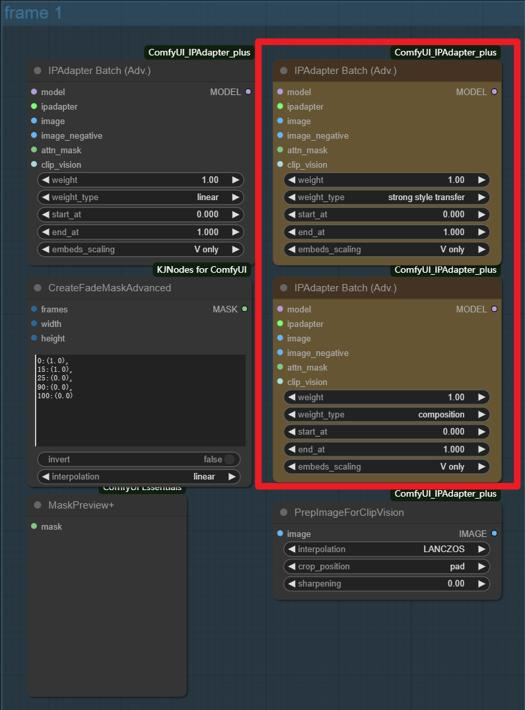Click attn_mask input port on the composition IPAdapter node
The width and height of the screenshot is (525, 710).
(x=280, y=367)
